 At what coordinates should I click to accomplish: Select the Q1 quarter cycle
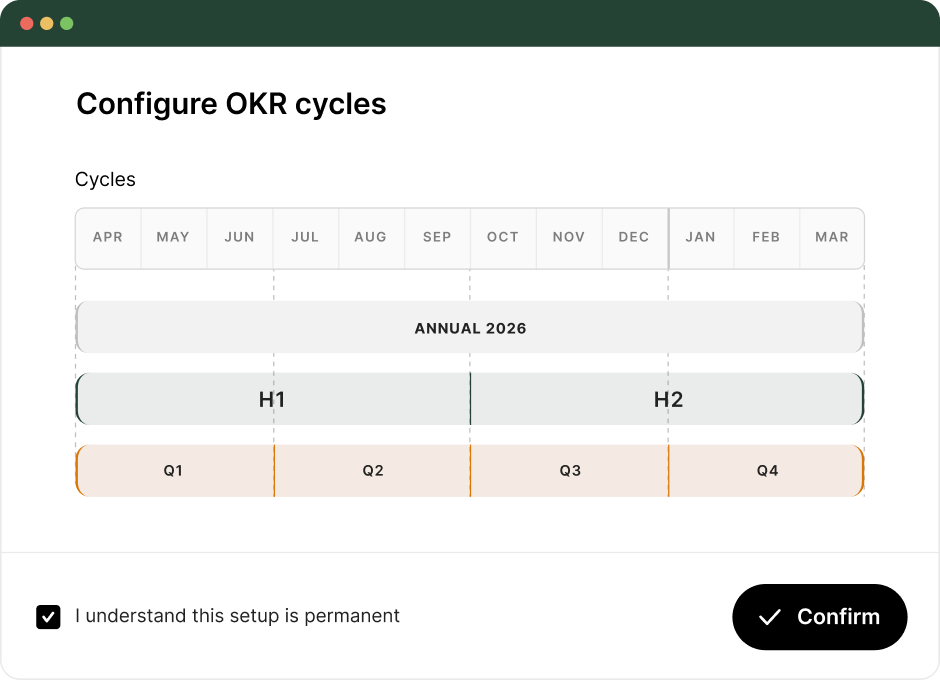175,471
